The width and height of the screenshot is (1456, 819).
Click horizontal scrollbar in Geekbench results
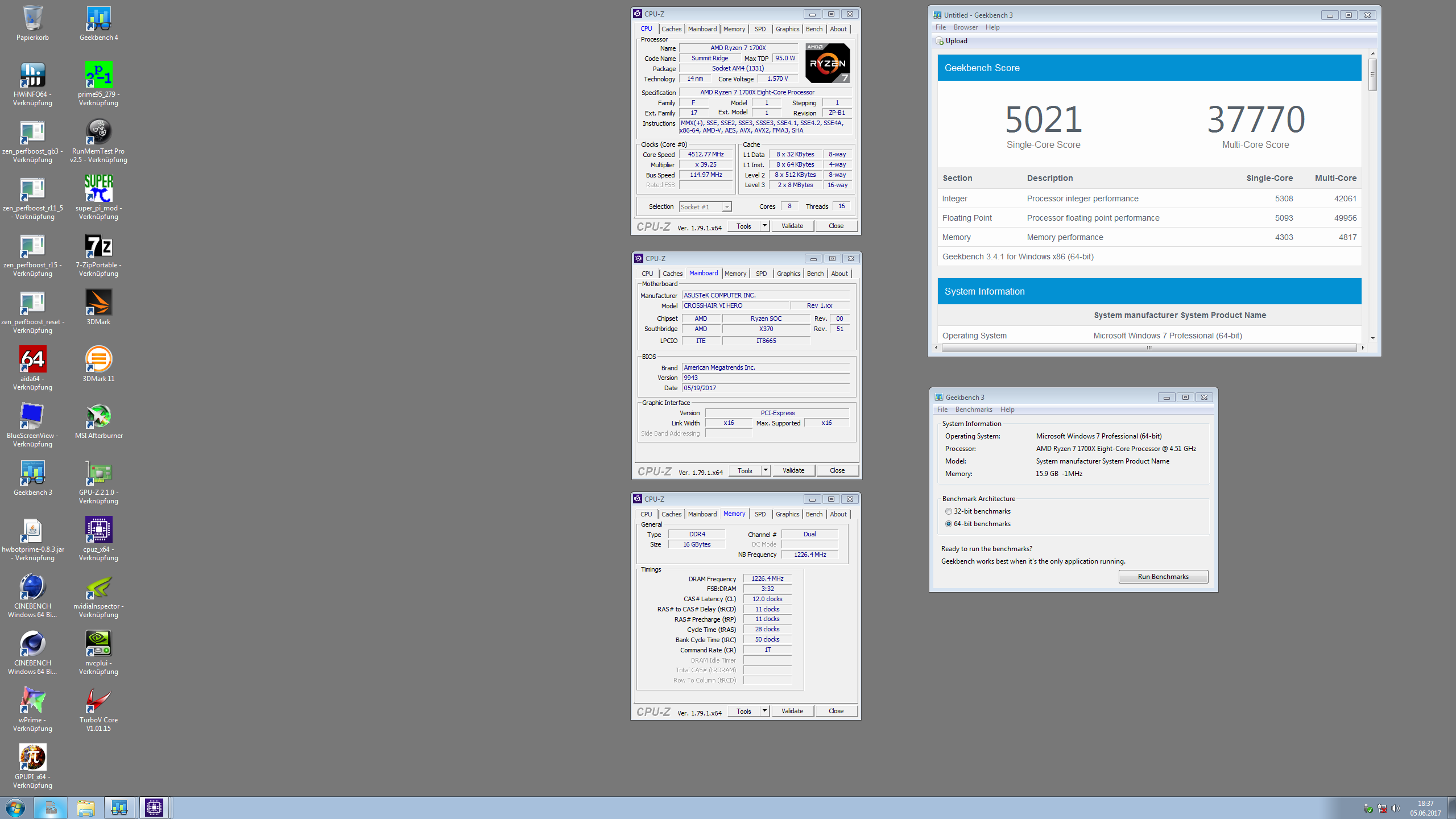pyautogui.click(x=1149, y=348)
